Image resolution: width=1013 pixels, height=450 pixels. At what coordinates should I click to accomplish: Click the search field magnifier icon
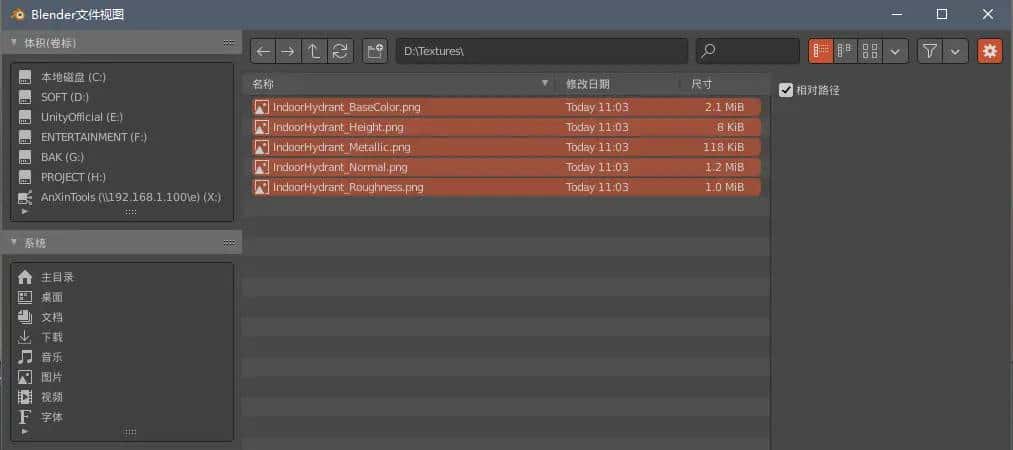coord(708,52)
